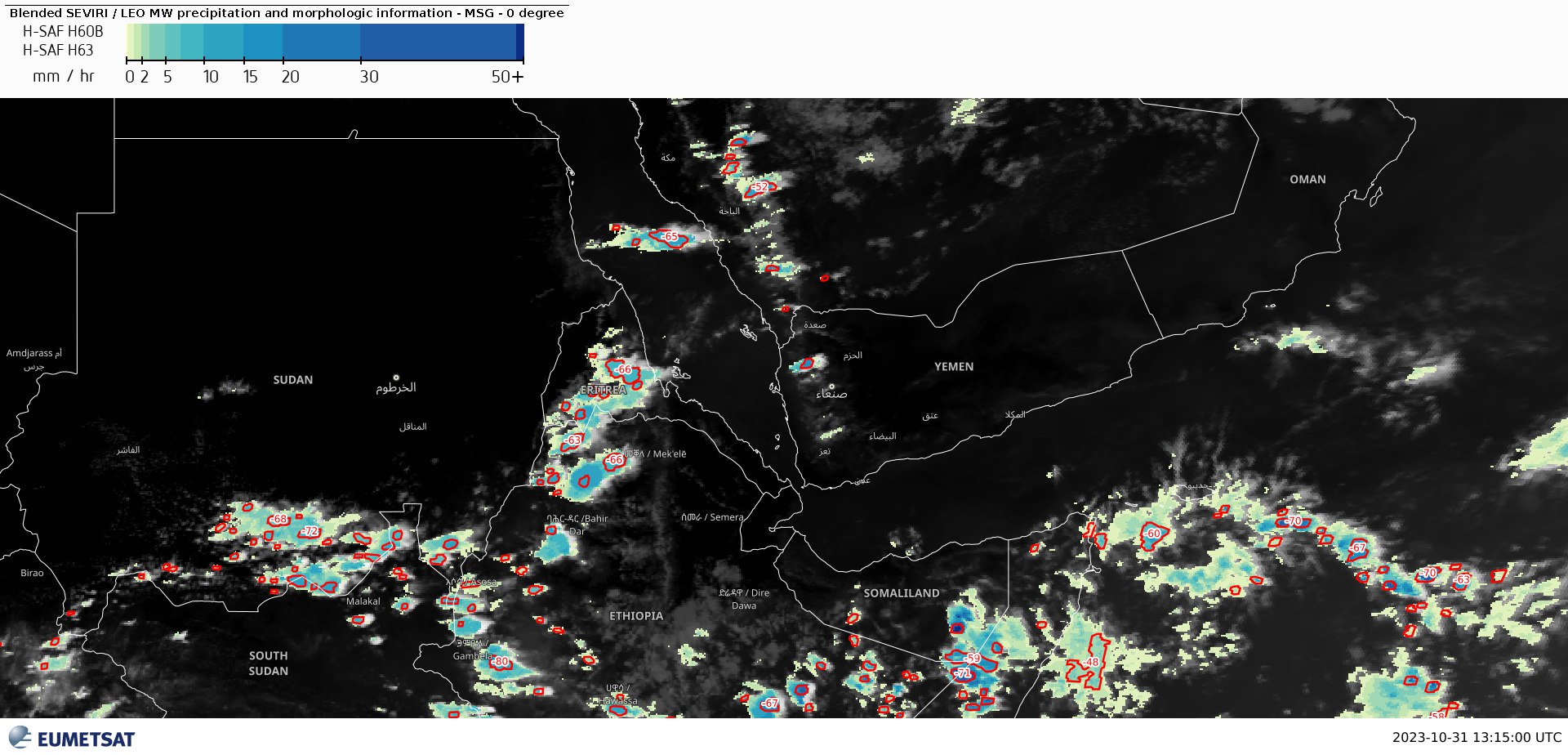Image resolution: width=1568 pixels, height=755 pixels.
Task: Click the Khartoum city dot marker
Action: click(396, 377)
